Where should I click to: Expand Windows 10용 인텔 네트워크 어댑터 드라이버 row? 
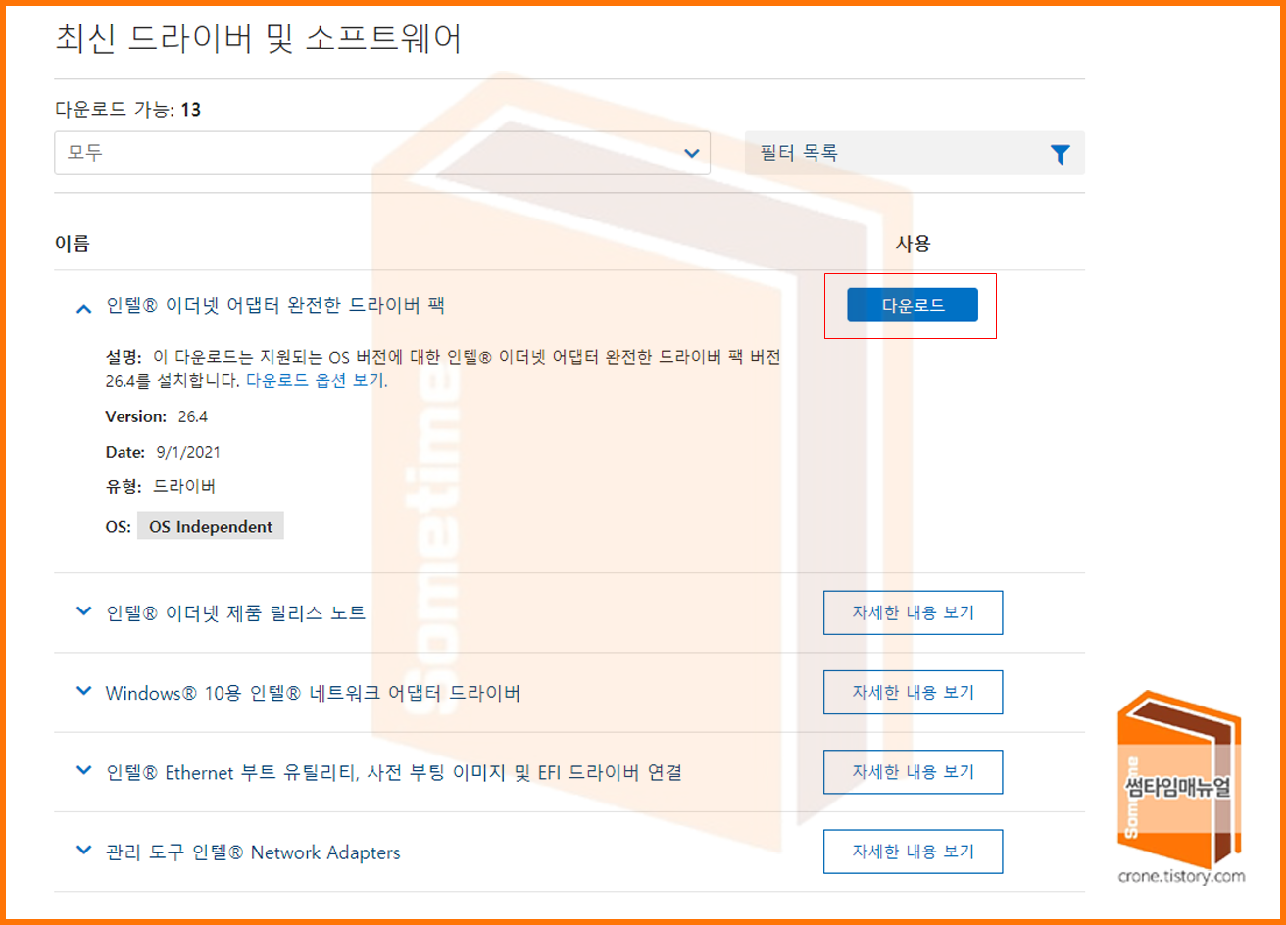tap(83, 690)
